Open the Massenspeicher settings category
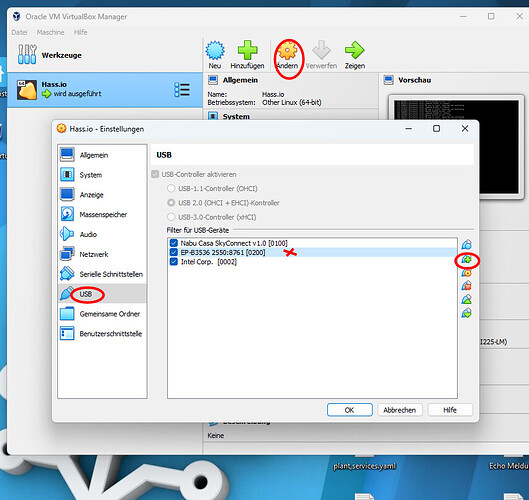 103,215
